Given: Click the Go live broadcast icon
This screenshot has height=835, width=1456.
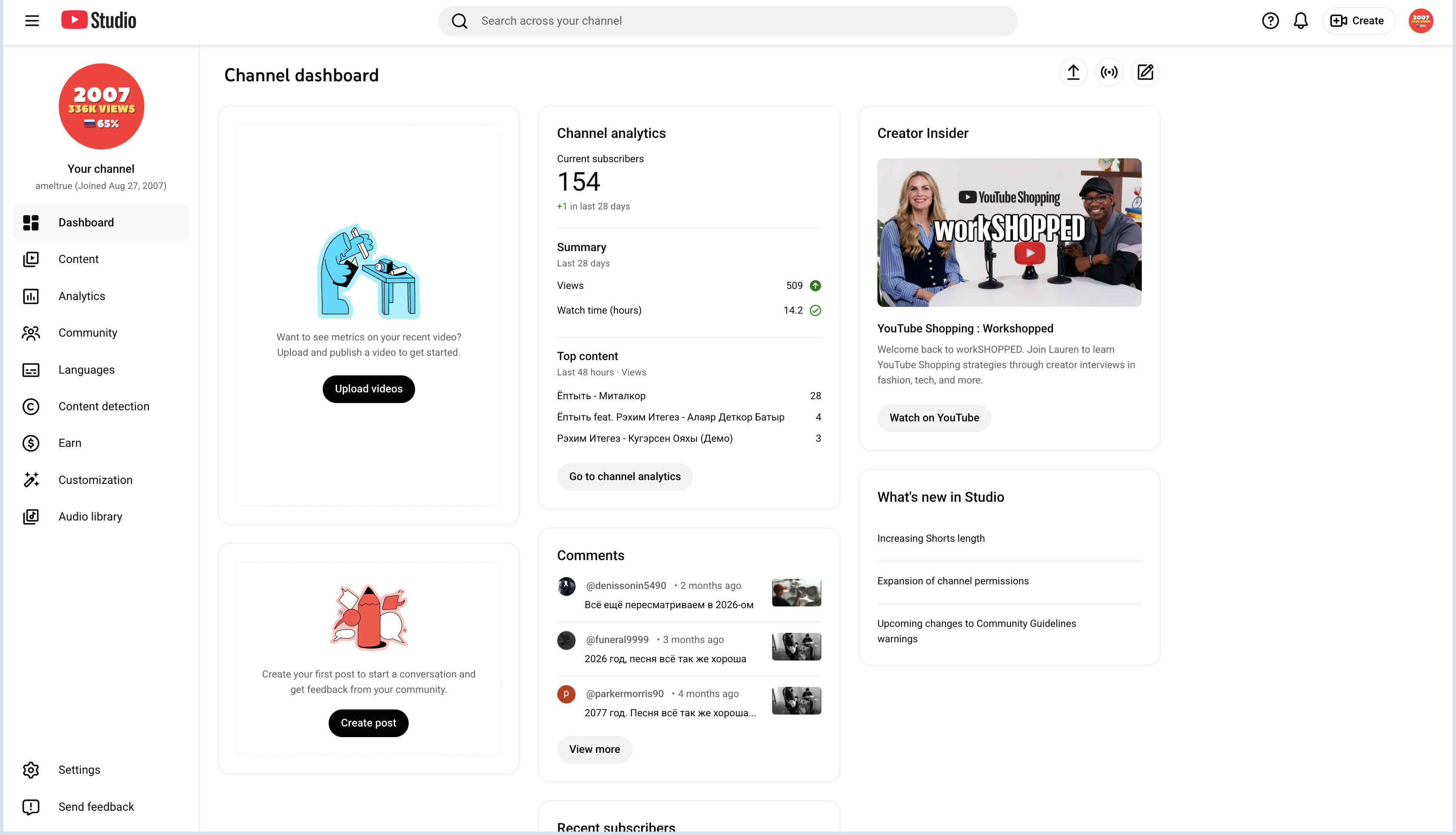Looking at the screenshot, I should coord(1109,72).
